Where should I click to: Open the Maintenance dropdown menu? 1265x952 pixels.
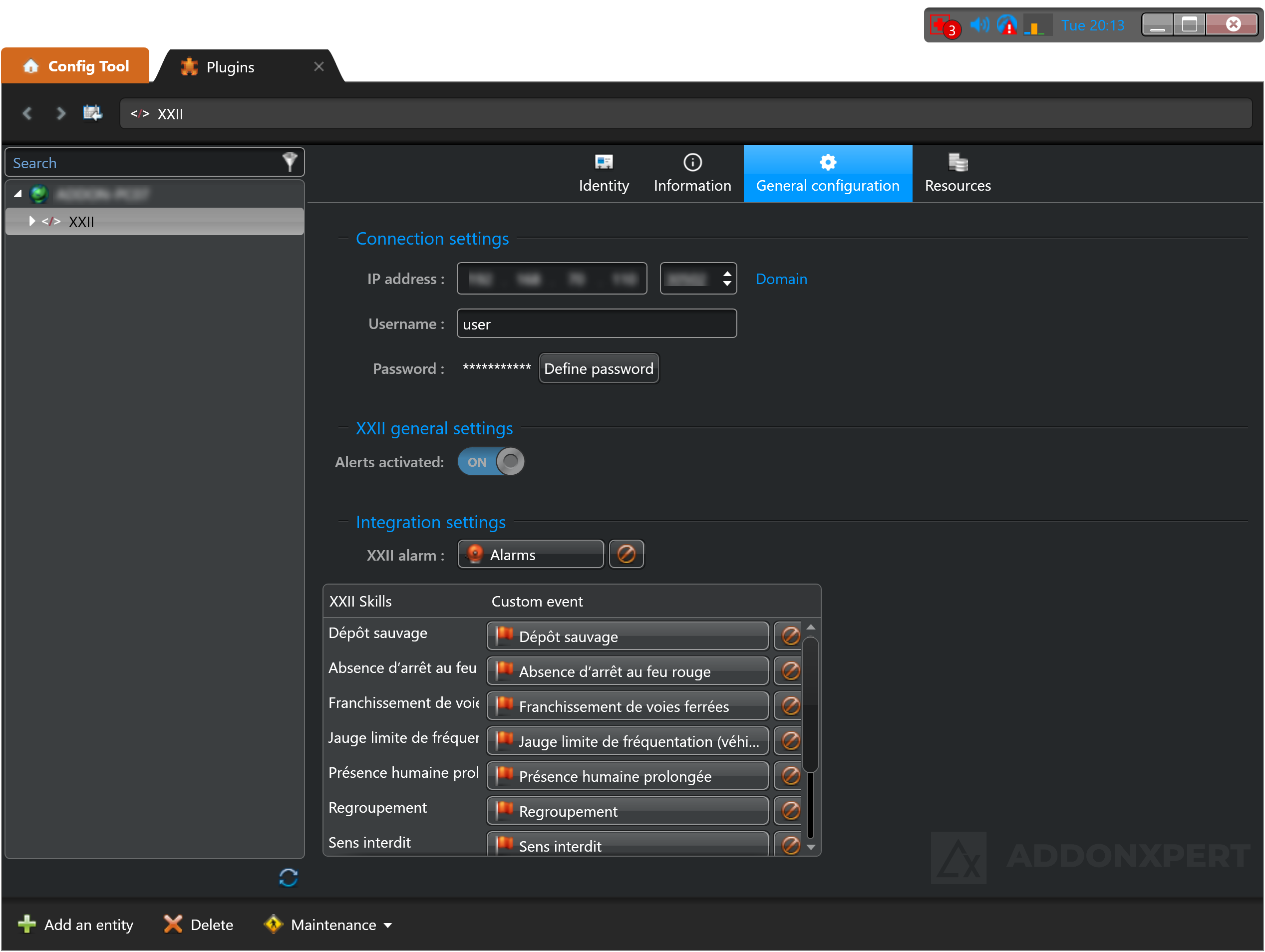333,925
